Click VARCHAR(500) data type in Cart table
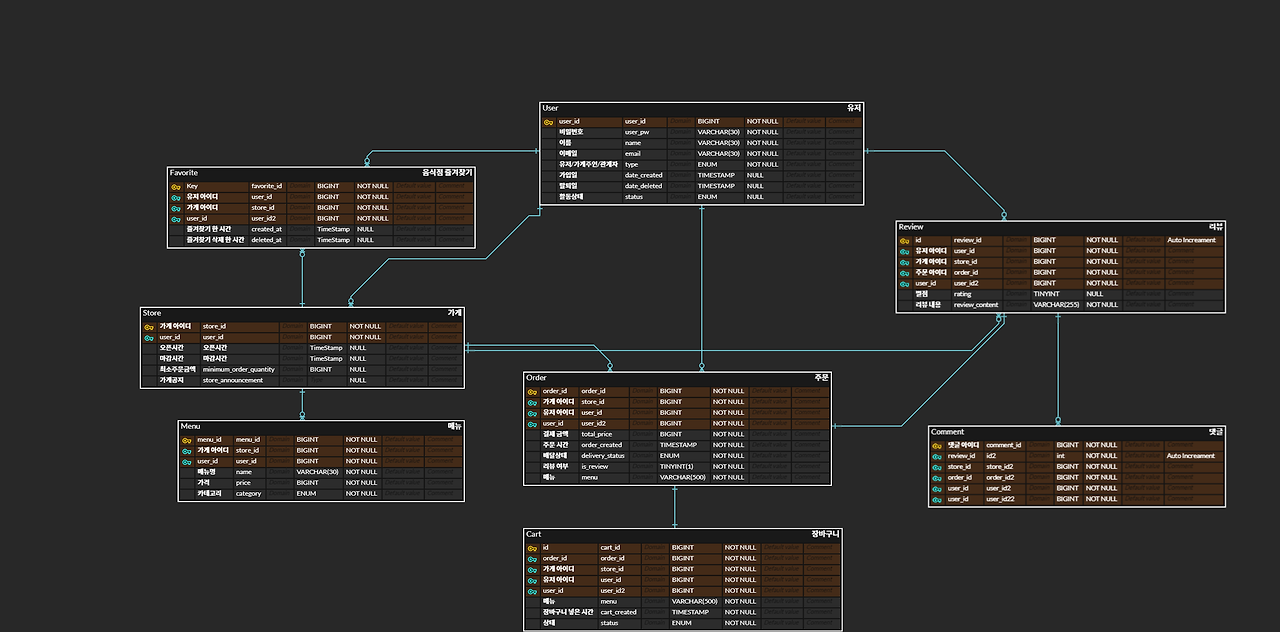 693,602
